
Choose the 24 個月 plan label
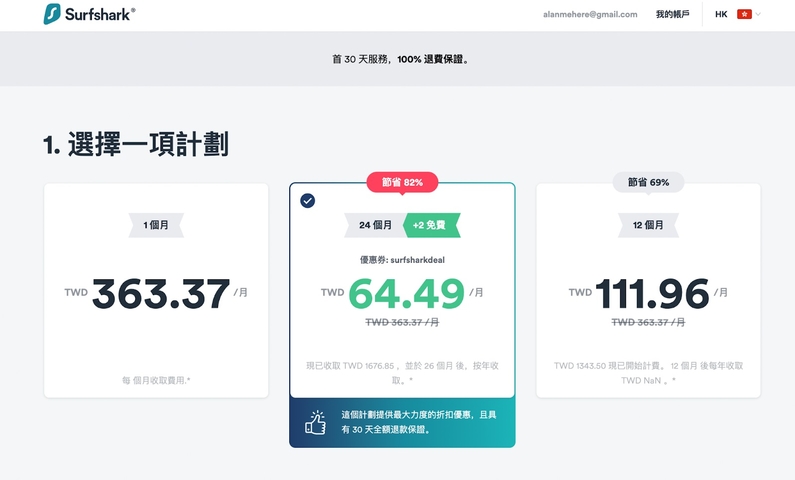point(375,225)
